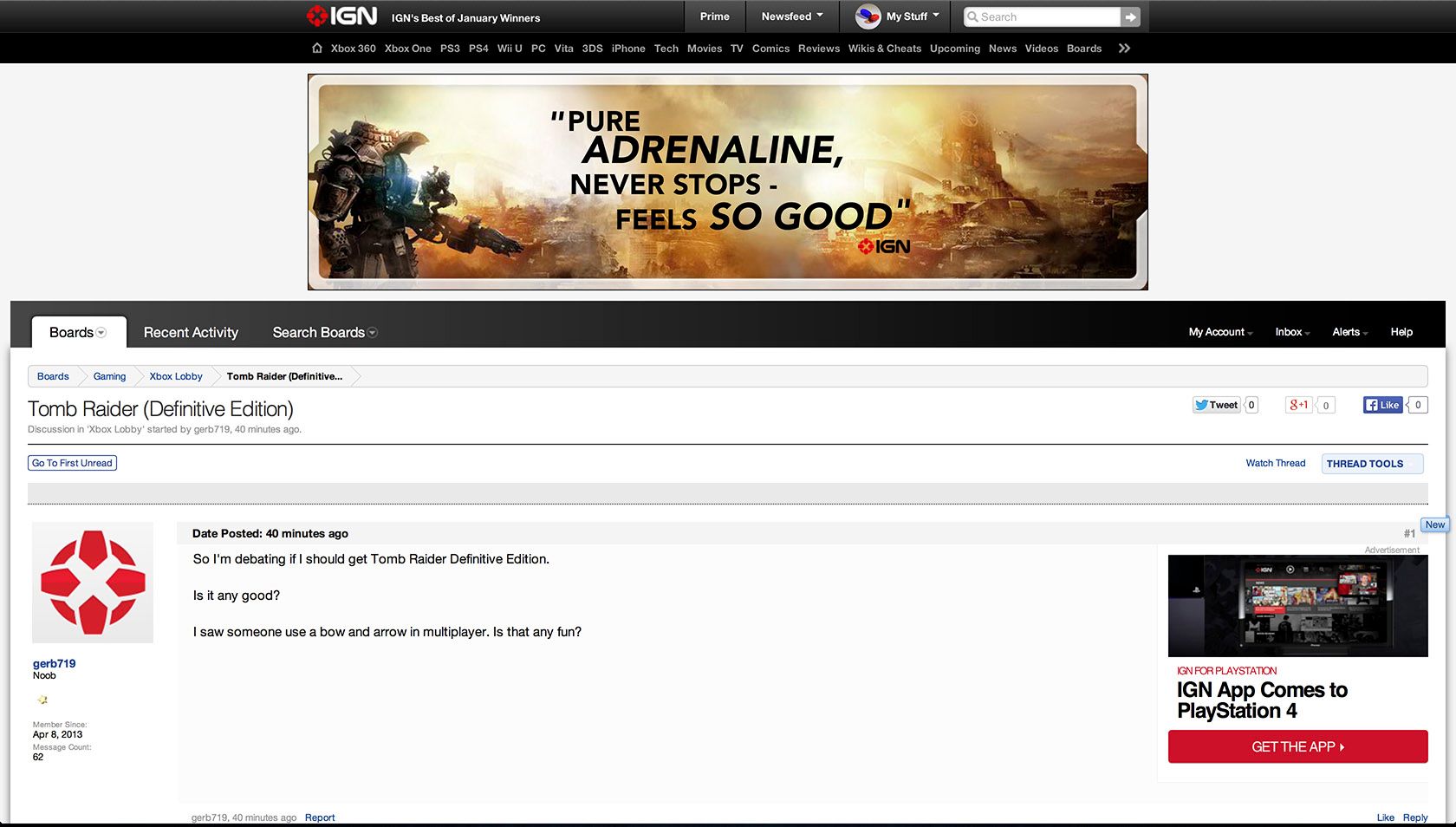Click the Tomb Raider (Definitive... breadcrumb item

point(284,376)
